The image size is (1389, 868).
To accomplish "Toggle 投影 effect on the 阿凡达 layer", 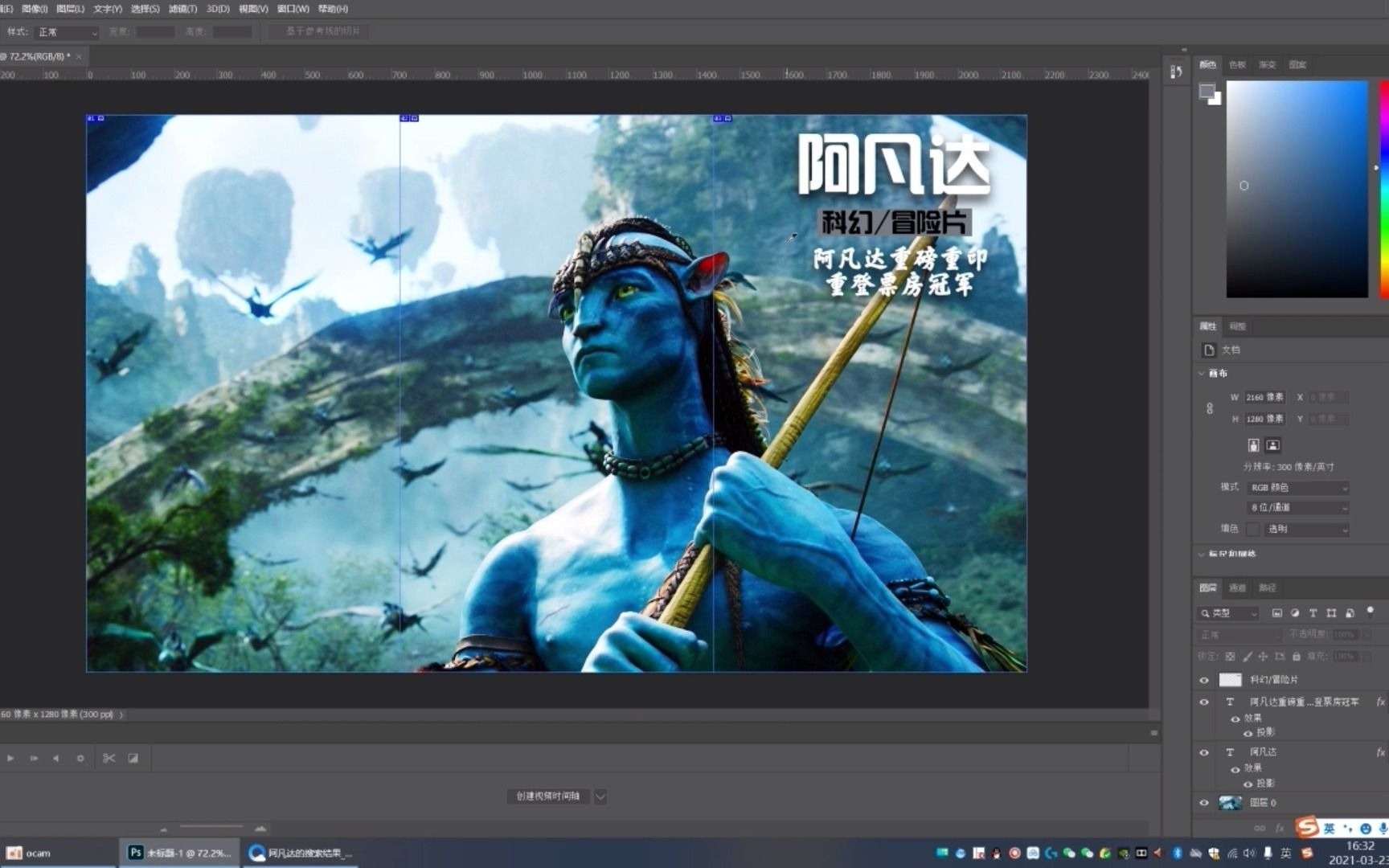I will point(1248,784).
